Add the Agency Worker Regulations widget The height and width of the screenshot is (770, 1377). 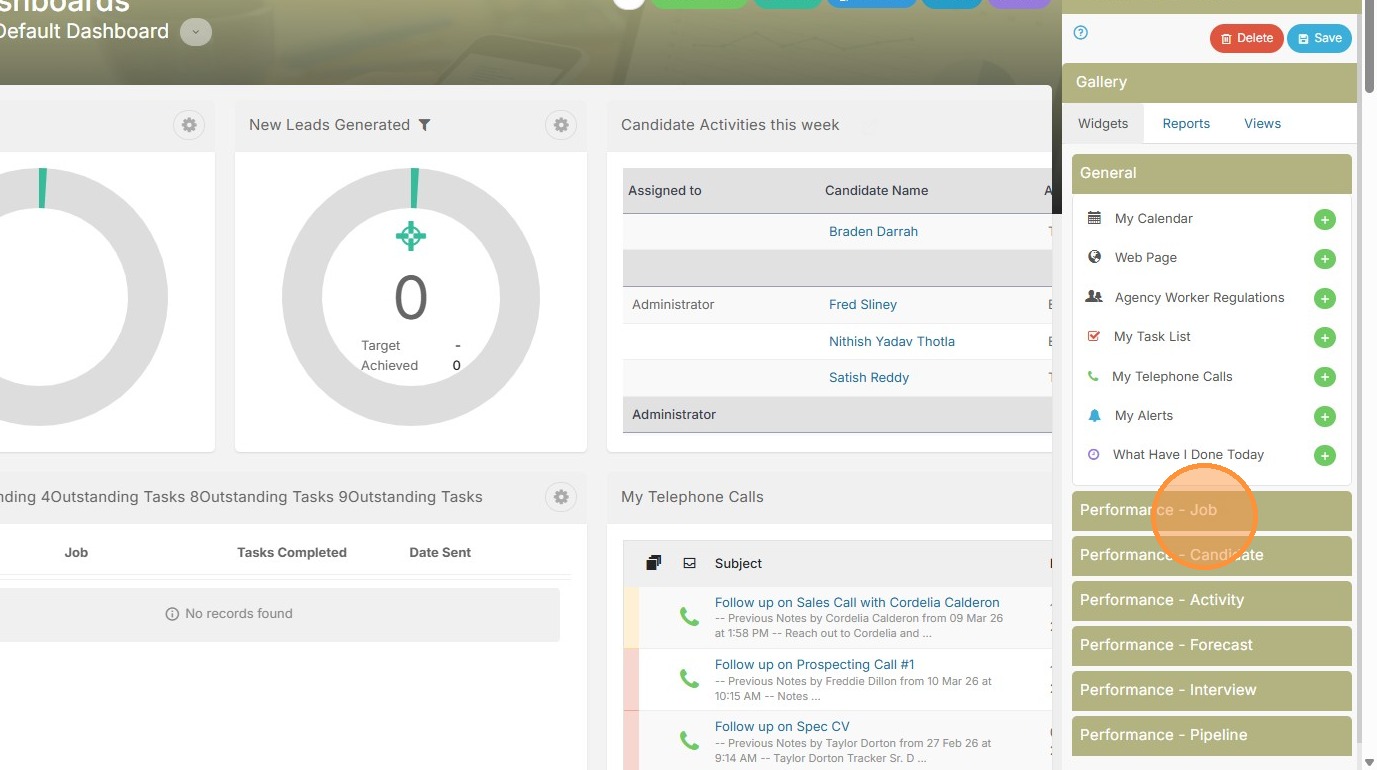1324,299
